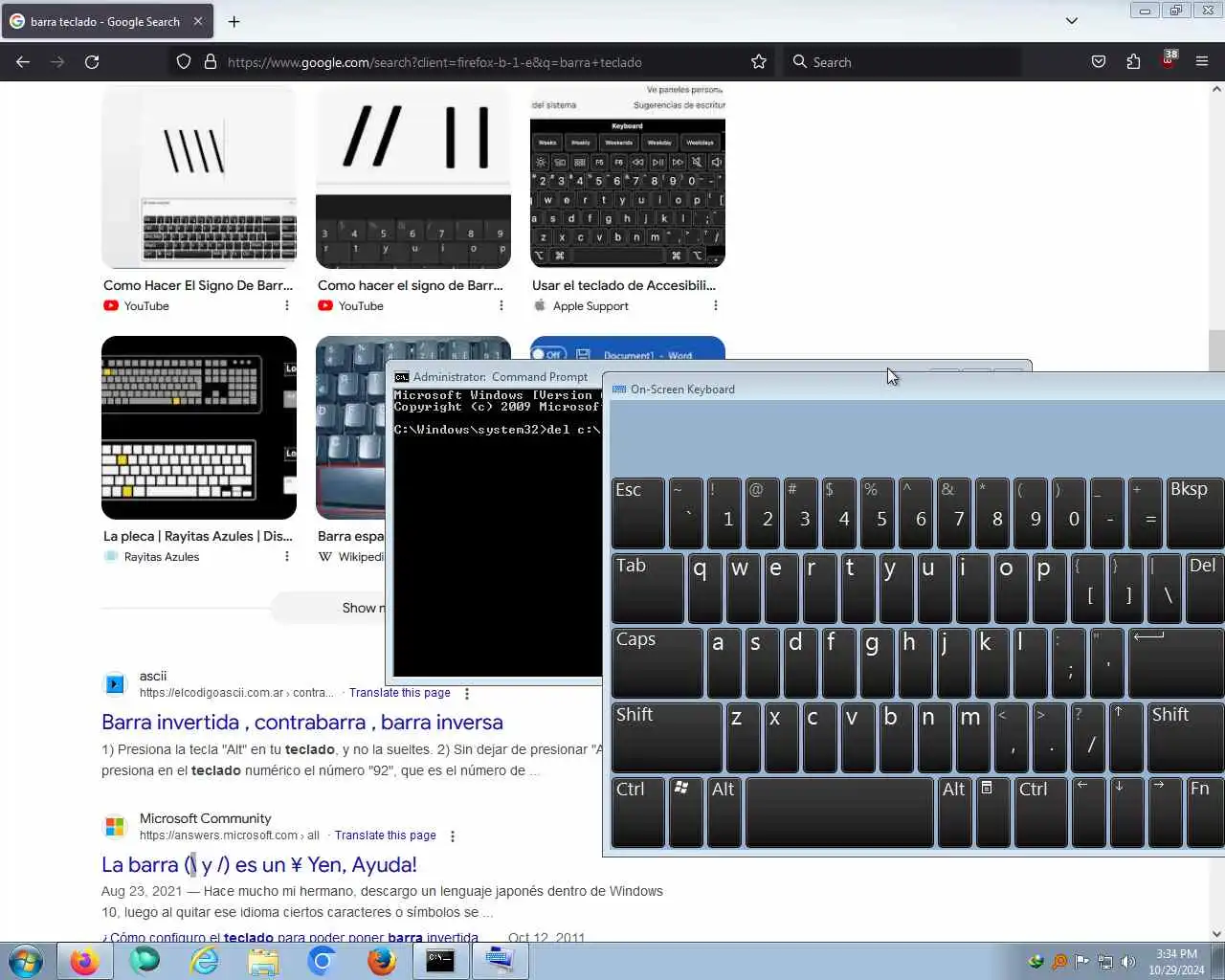Bookmark this page with the star icon
This screenshot has width=1225, height=980.
coord(759,62)
